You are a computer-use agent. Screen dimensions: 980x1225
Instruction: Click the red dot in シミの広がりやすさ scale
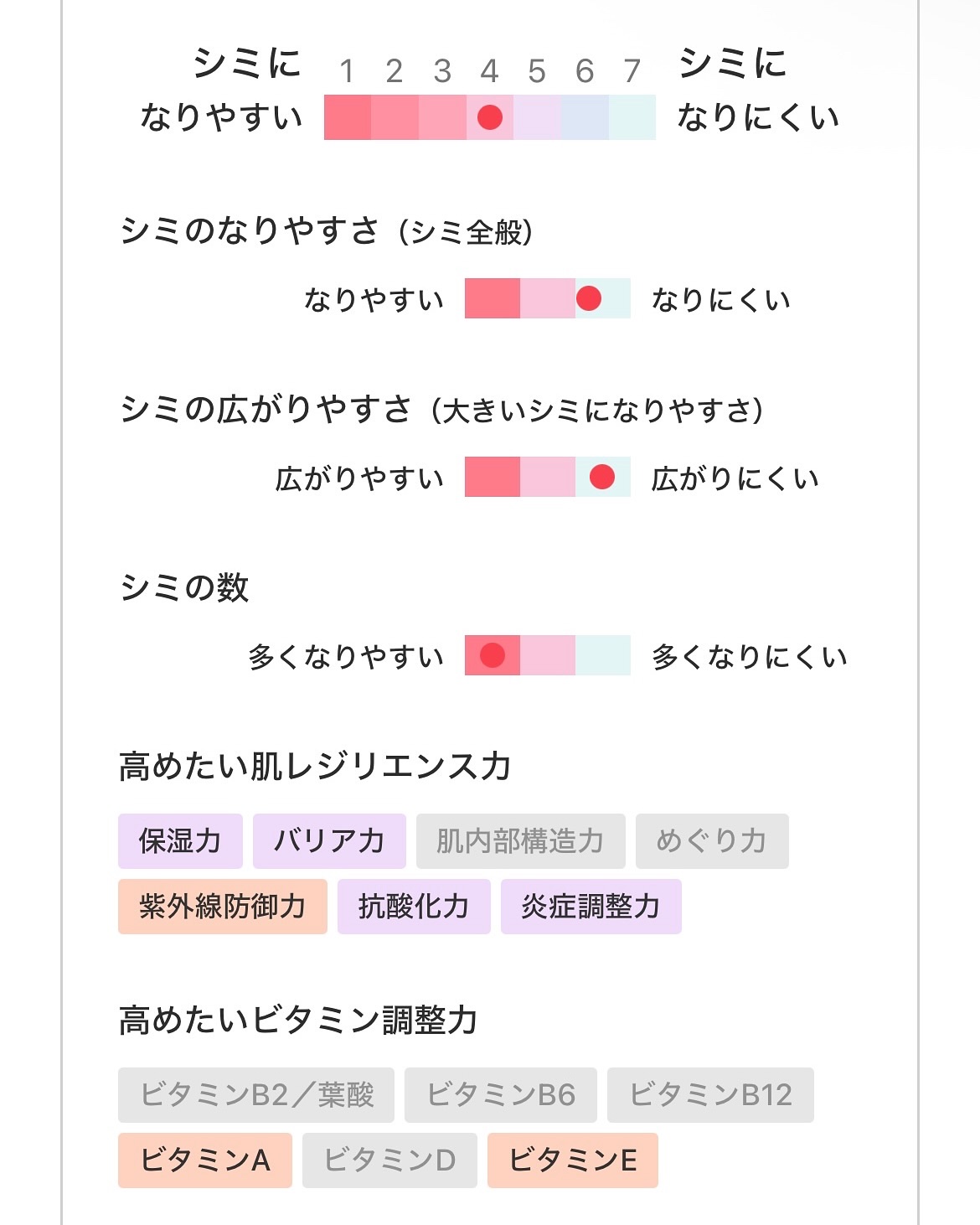tap(602, 477)
